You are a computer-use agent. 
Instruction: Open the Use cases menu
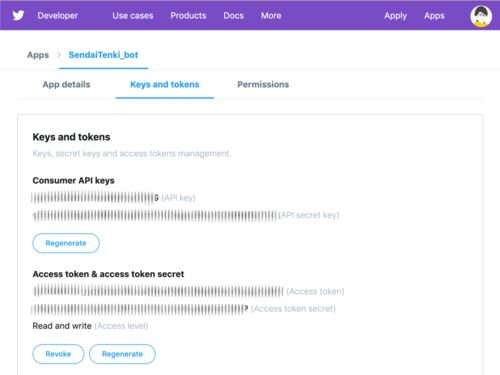(133, 16)
